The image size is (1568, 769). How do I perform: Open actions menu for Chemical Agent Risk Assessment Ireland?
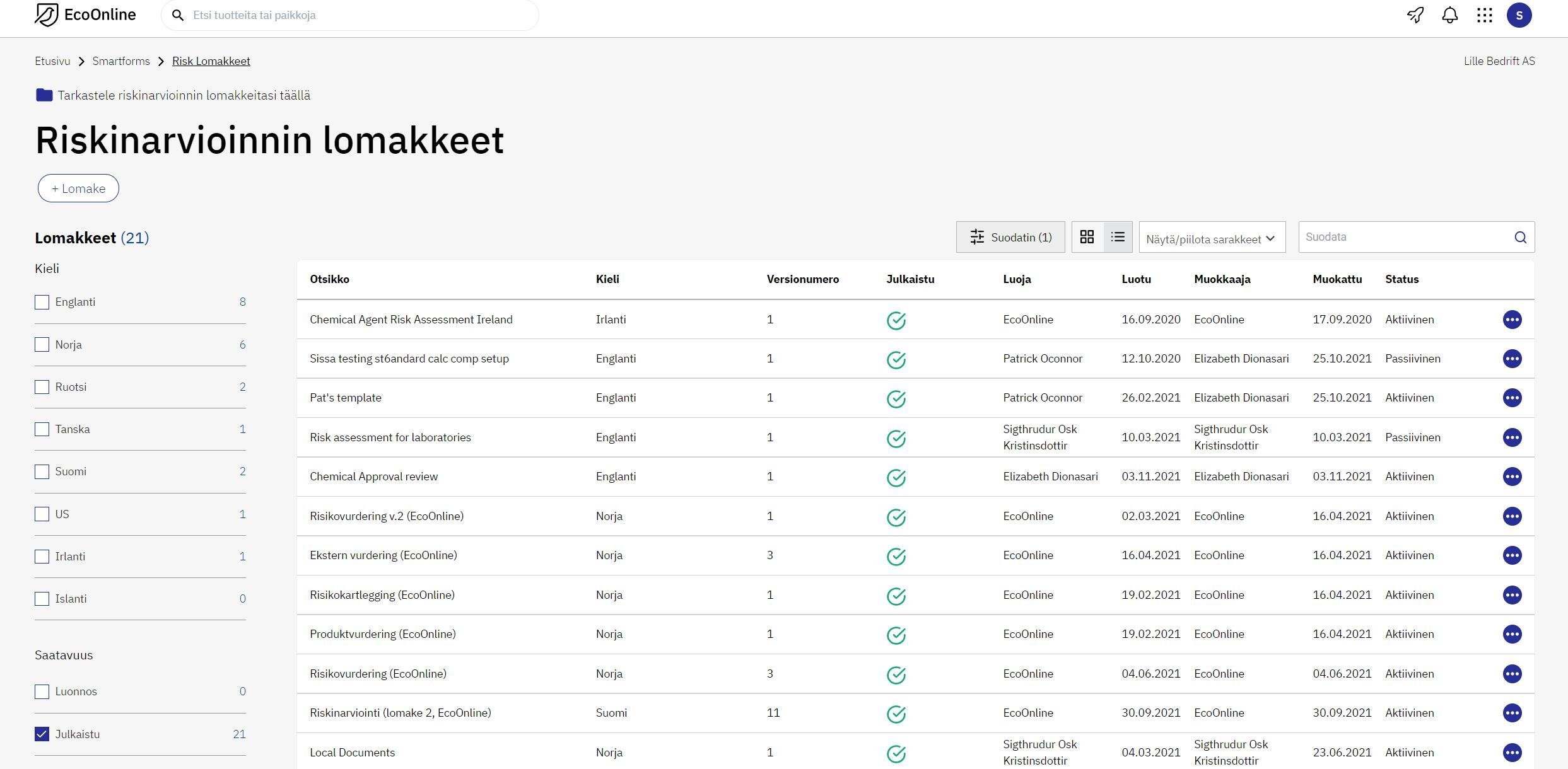[x=1512, y=320]
